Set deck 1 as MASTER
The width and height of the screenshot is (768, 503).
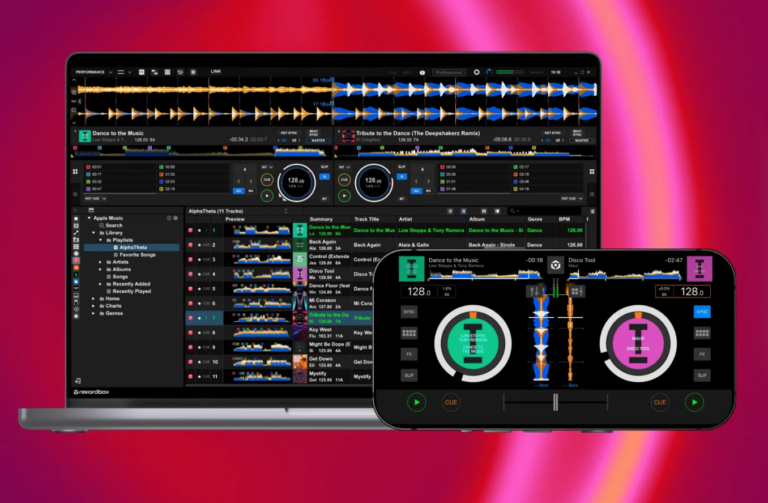click(318, 140)
